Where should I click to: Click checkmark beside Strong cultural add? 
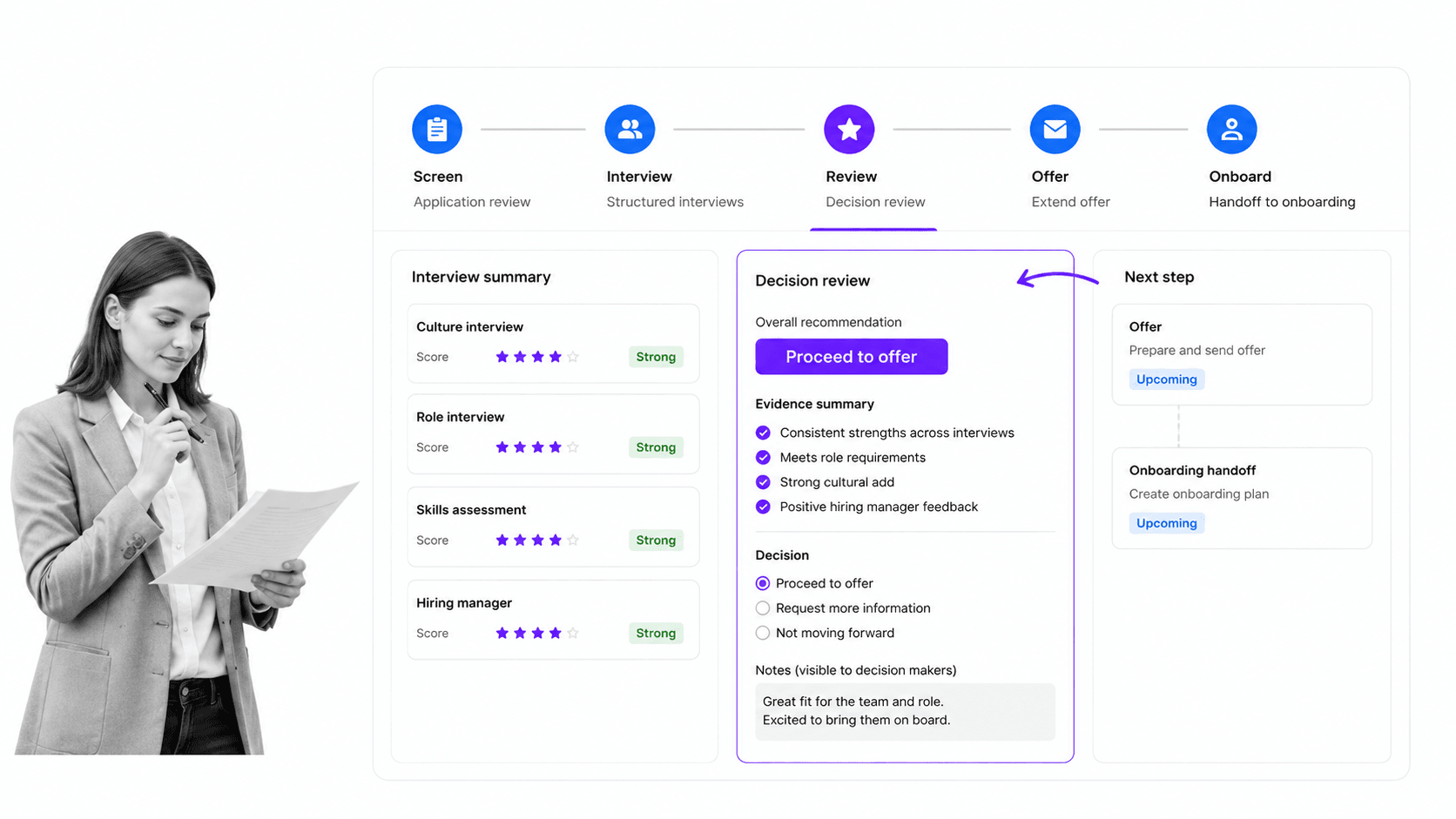pyautogui.click(x=763, y=482)
